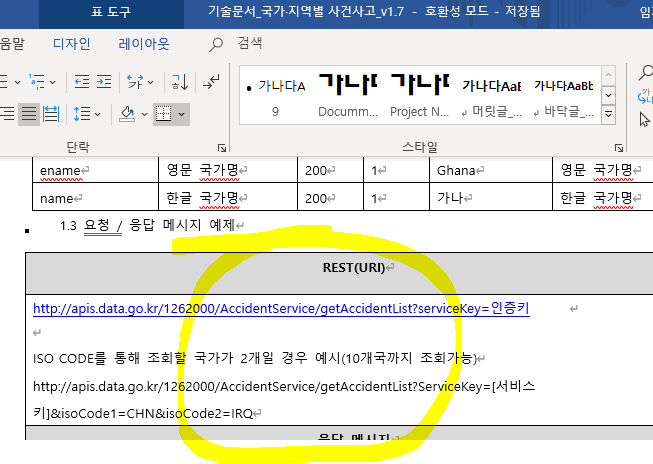The width and height of the screenshot is (653, 464).
Task: Apply the Project N... style
Action: (419, 95)
